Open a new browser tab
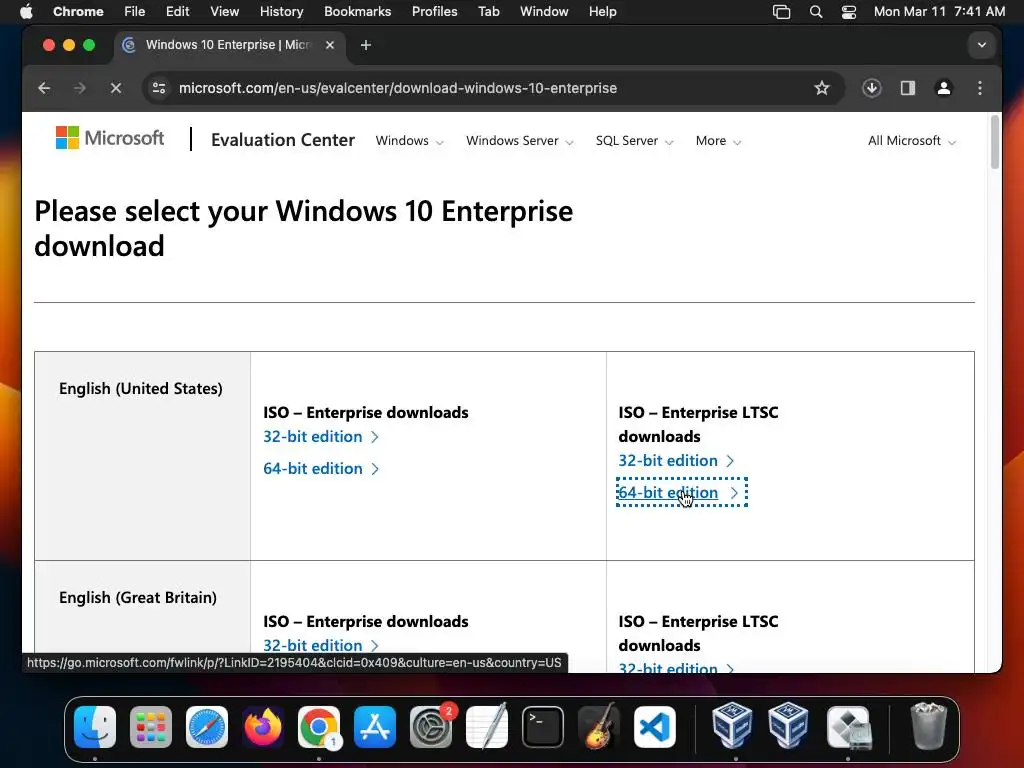1024x768 pixels. coord(366,45)
